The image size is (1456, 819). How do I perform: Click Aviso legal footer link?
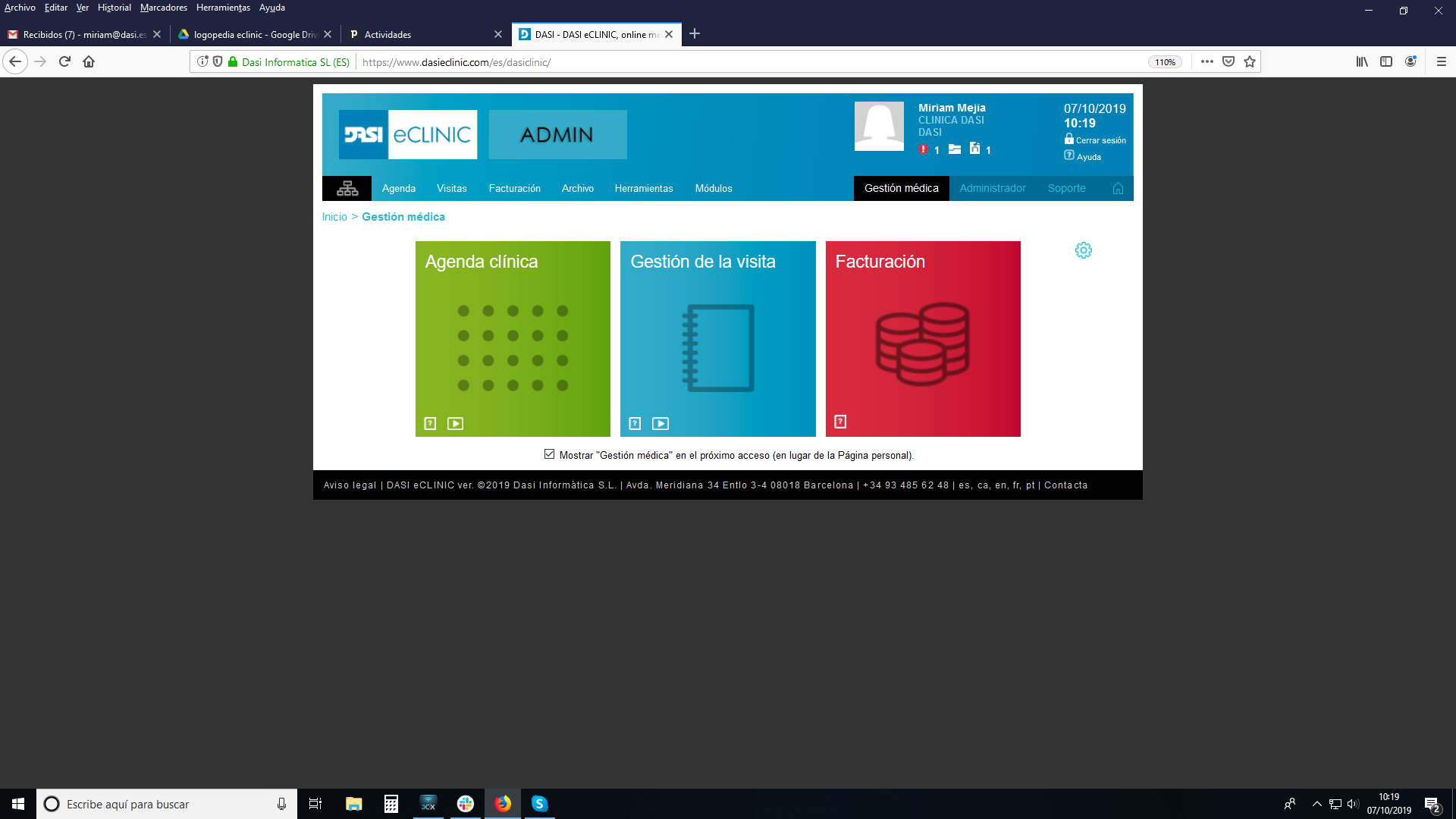click(350, 485)
